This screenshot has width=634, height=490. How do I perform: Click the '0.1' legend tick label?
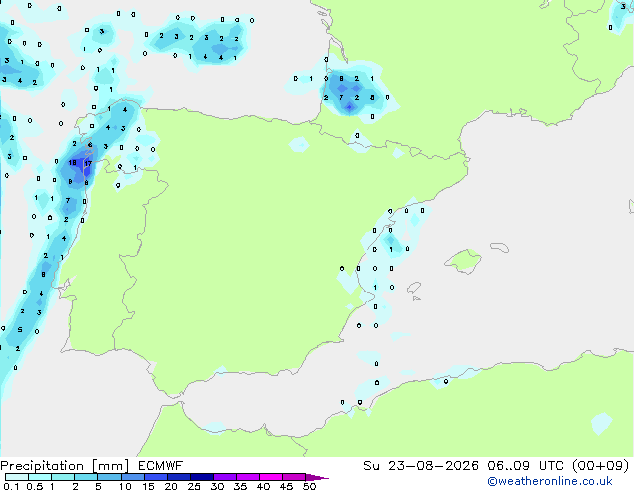11,486
